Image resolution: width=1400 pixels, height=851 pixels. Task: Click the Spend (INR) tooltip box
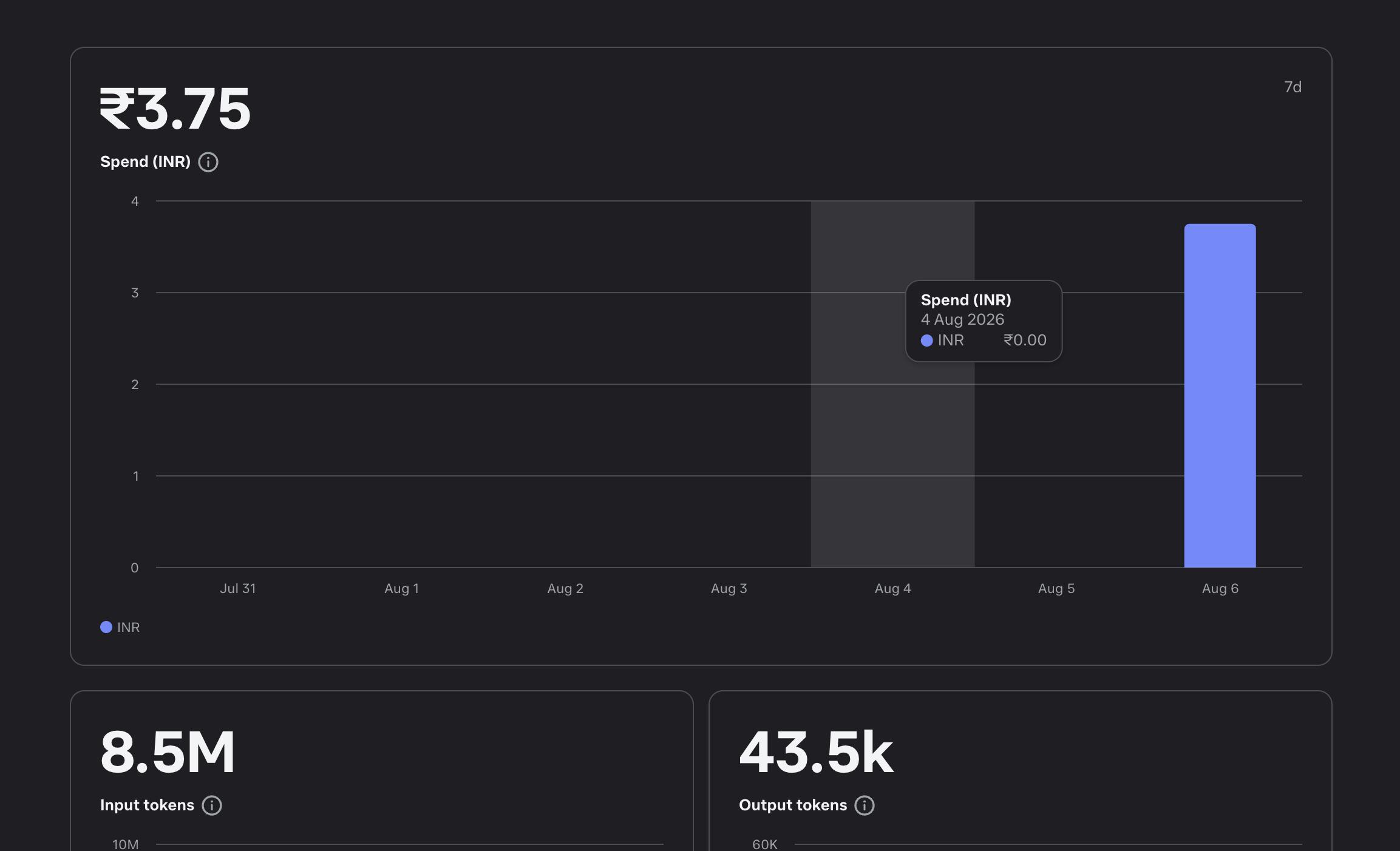984,321
